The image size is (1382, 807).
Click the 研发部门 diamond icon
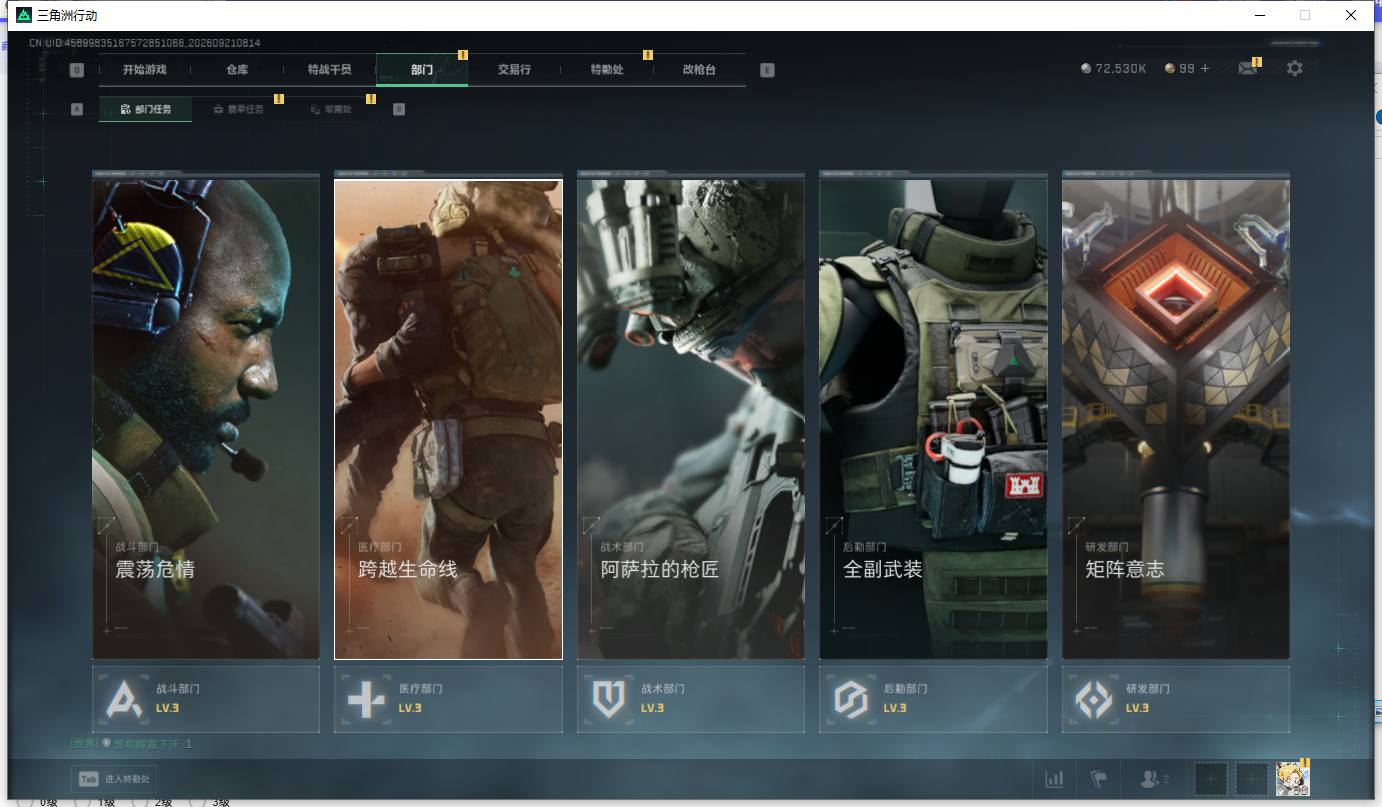coord(1093,699)
